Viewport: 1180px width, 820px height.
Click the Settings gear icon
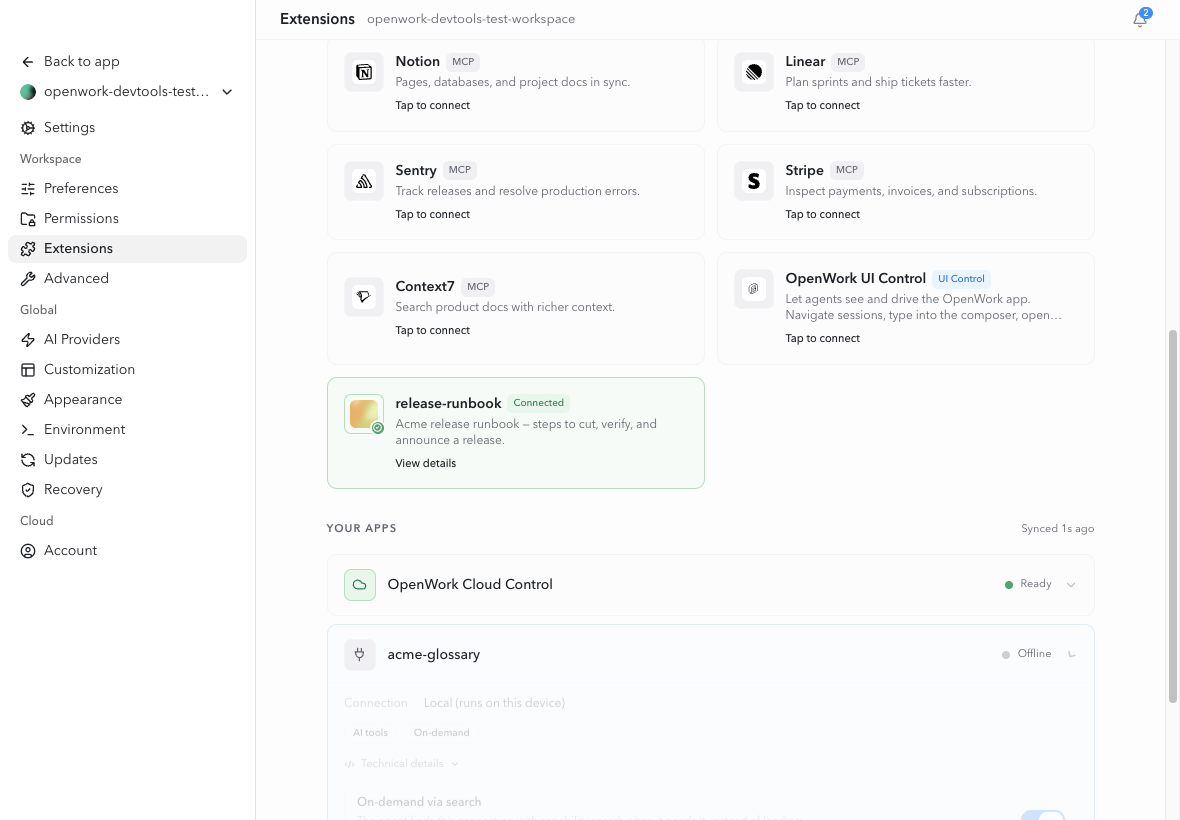(28, 128)
